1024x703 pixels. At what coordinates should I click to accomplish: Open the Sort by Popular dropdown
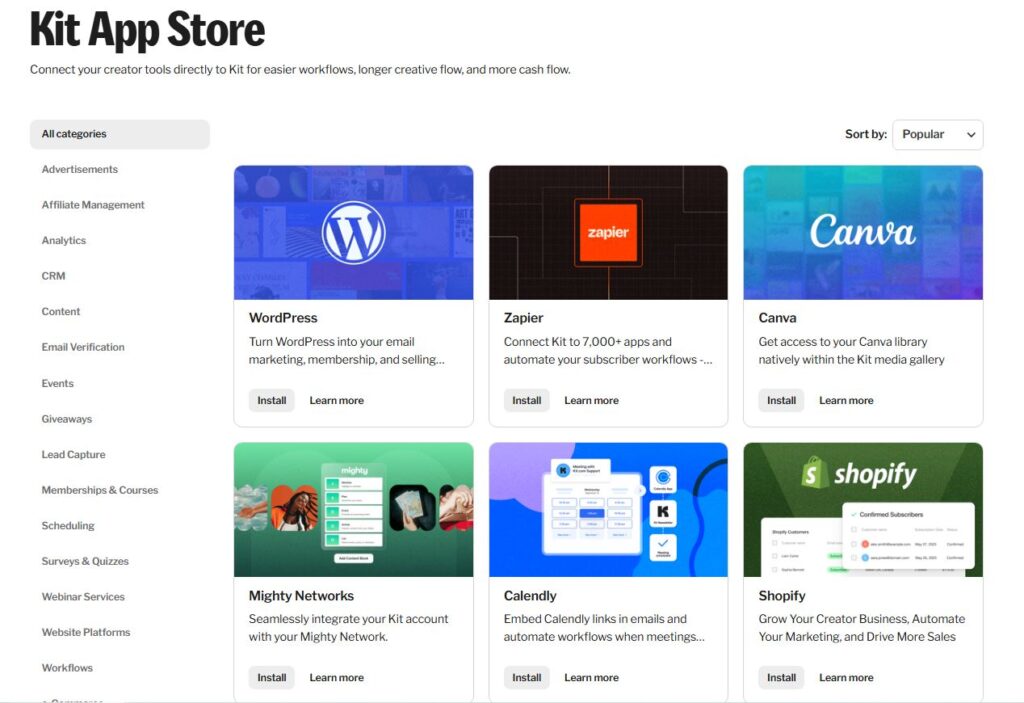click(x=937, y=134)
